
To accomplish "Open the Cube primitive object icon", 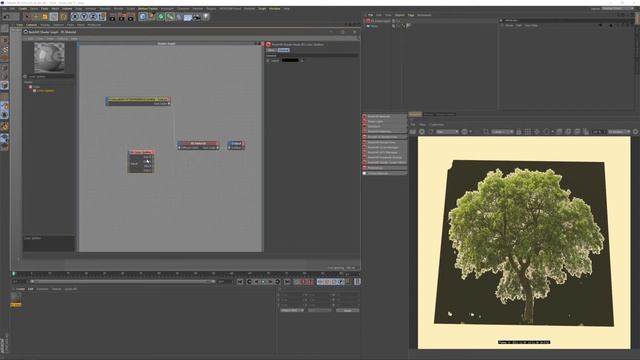I will click(x=142, y=17).
